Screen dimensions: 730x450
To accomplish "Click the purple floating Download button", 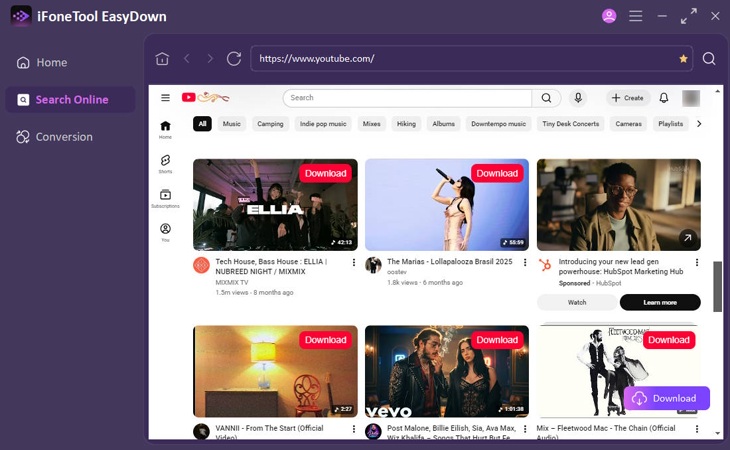I will 666,398.
